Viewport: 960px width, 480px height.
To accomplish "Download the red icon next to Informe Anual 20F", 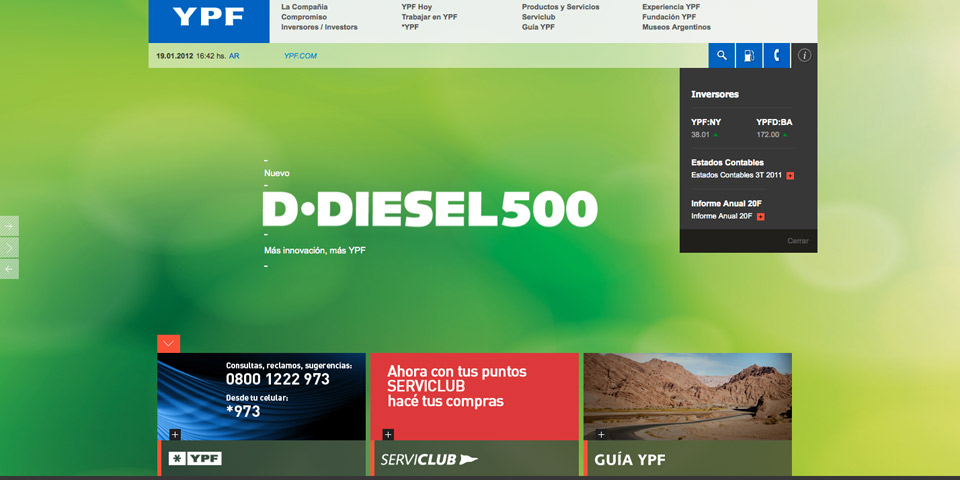I will [x=760, y=217].
